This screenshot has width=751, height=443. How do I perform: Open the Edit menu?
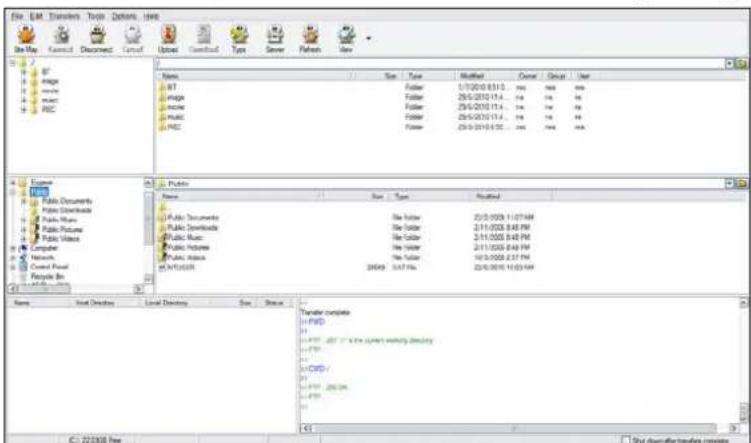(36, 16)
